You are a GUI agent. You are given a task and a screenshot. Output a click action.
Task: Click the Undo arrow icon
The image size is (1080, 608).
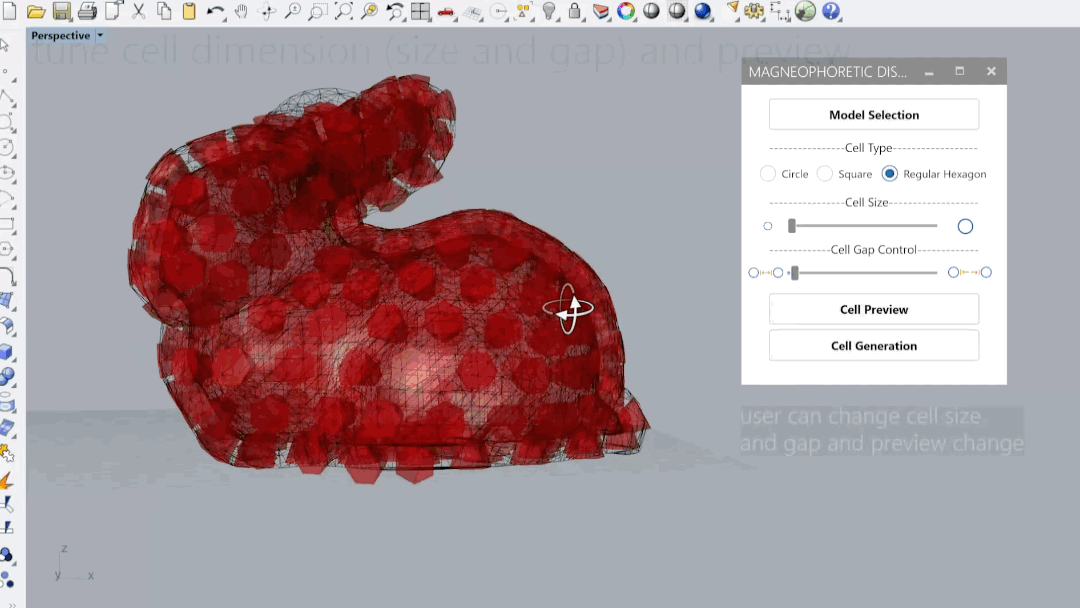[x=215, y=12]
